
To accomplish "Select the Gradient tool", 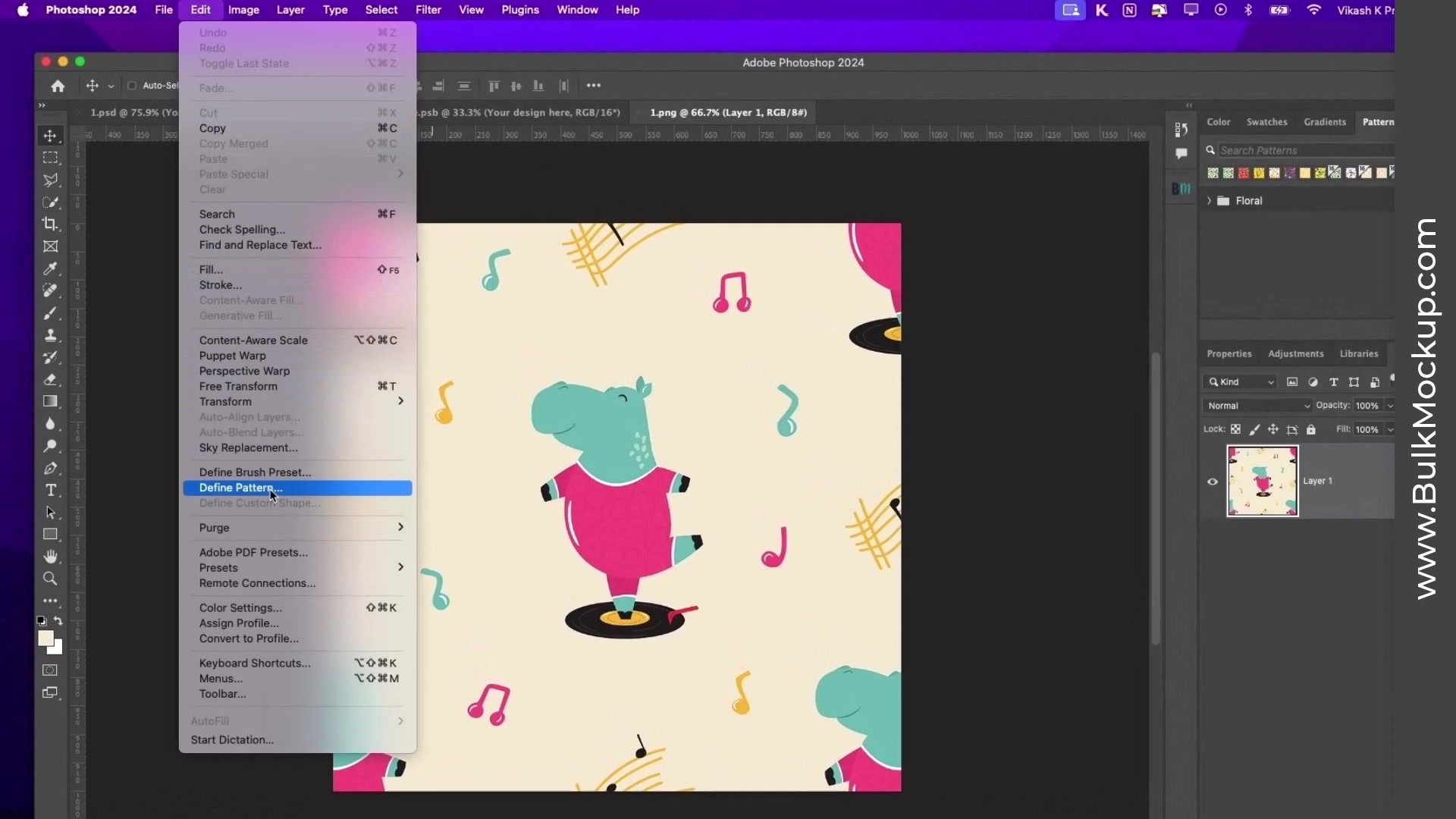I will 50,400.
